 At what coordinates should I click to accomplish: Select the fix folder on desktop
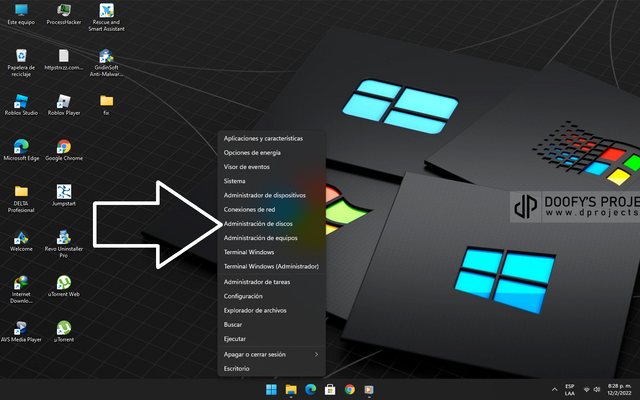click(106, 105)
